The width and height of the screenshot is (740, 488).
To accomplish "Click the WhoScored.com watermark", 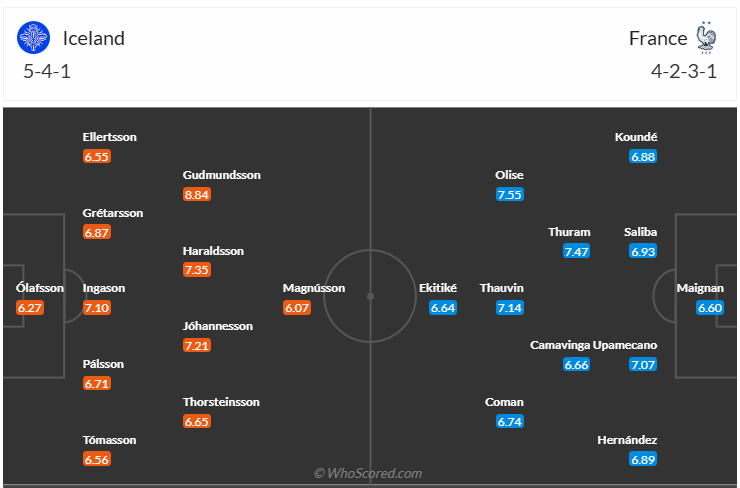I will (368, 473).
